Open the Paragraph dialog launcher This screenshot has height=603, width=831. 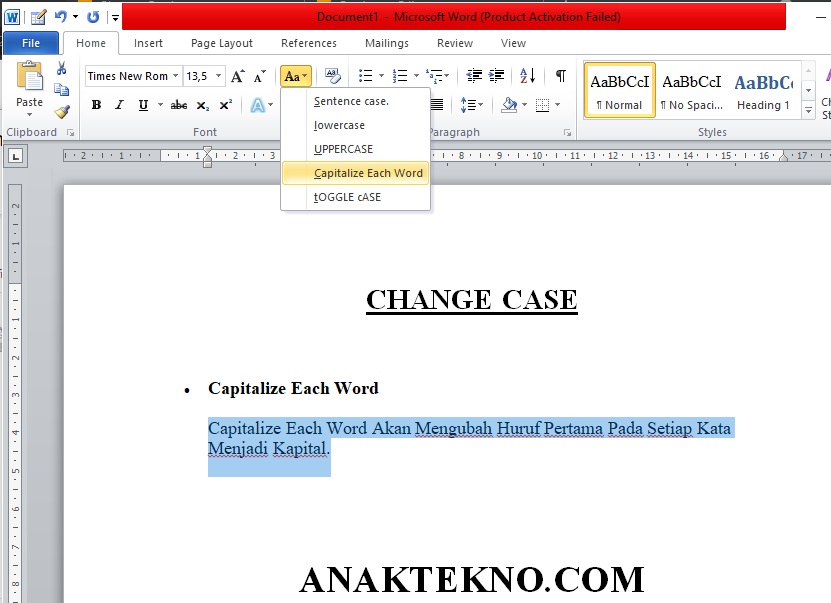[568, 132]
